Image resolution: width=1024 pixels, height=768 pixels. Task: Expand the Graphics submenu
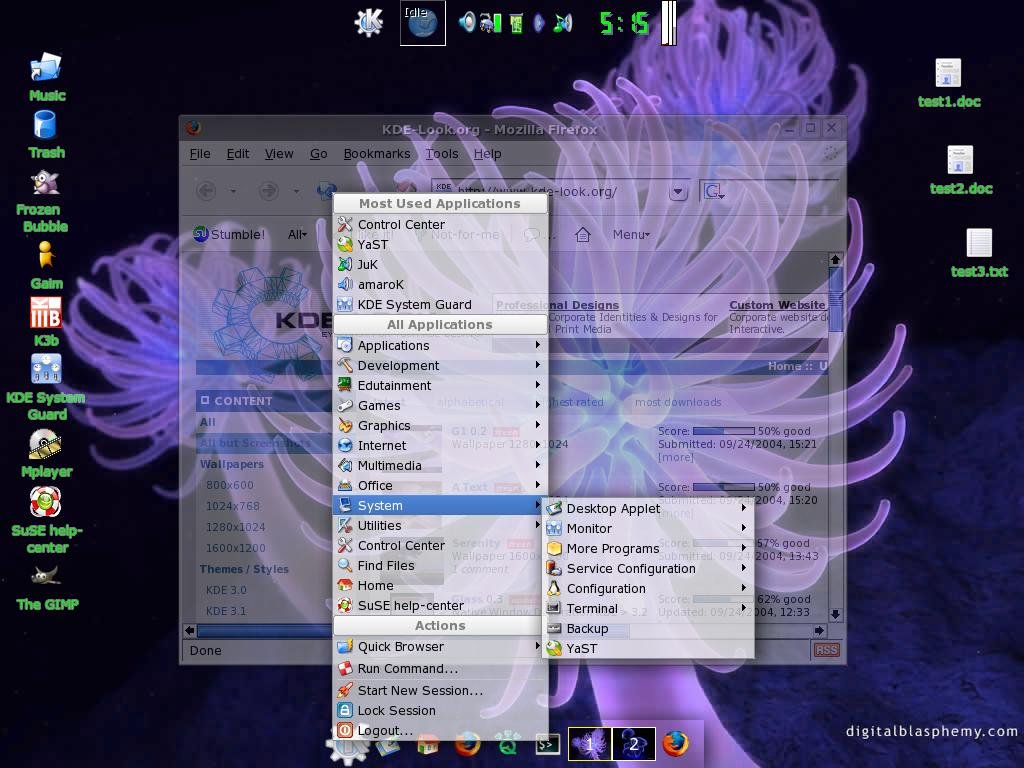click(440, 425)
